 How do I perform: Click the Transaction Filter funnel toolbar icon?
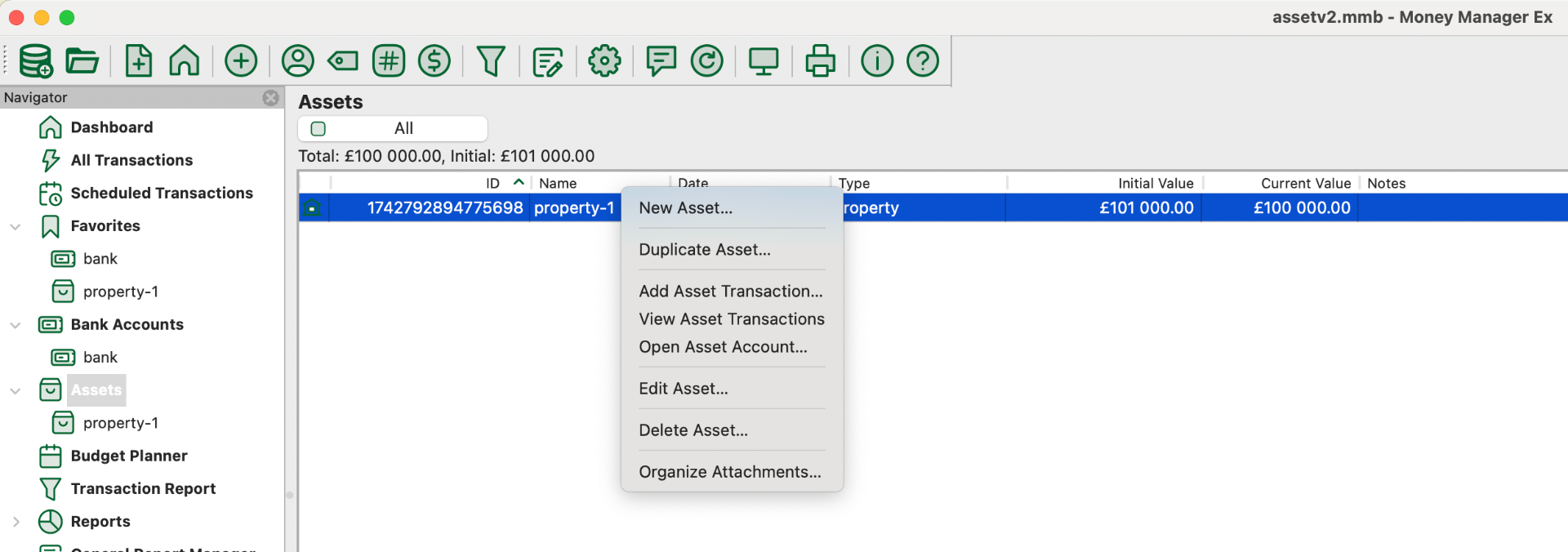click(491, 60)
